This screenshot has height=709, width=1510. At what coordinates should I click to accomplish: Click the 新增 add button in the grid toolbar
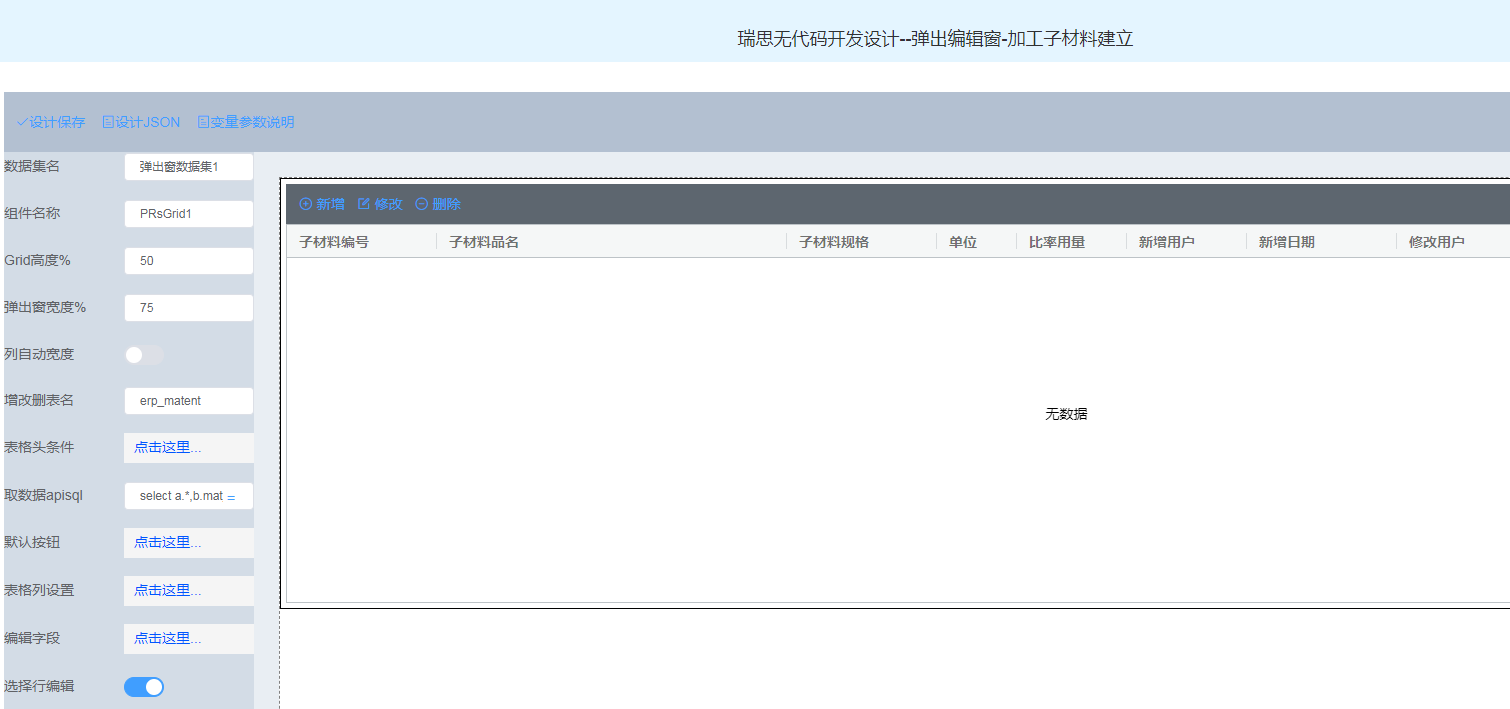click(x=322, y=204)
